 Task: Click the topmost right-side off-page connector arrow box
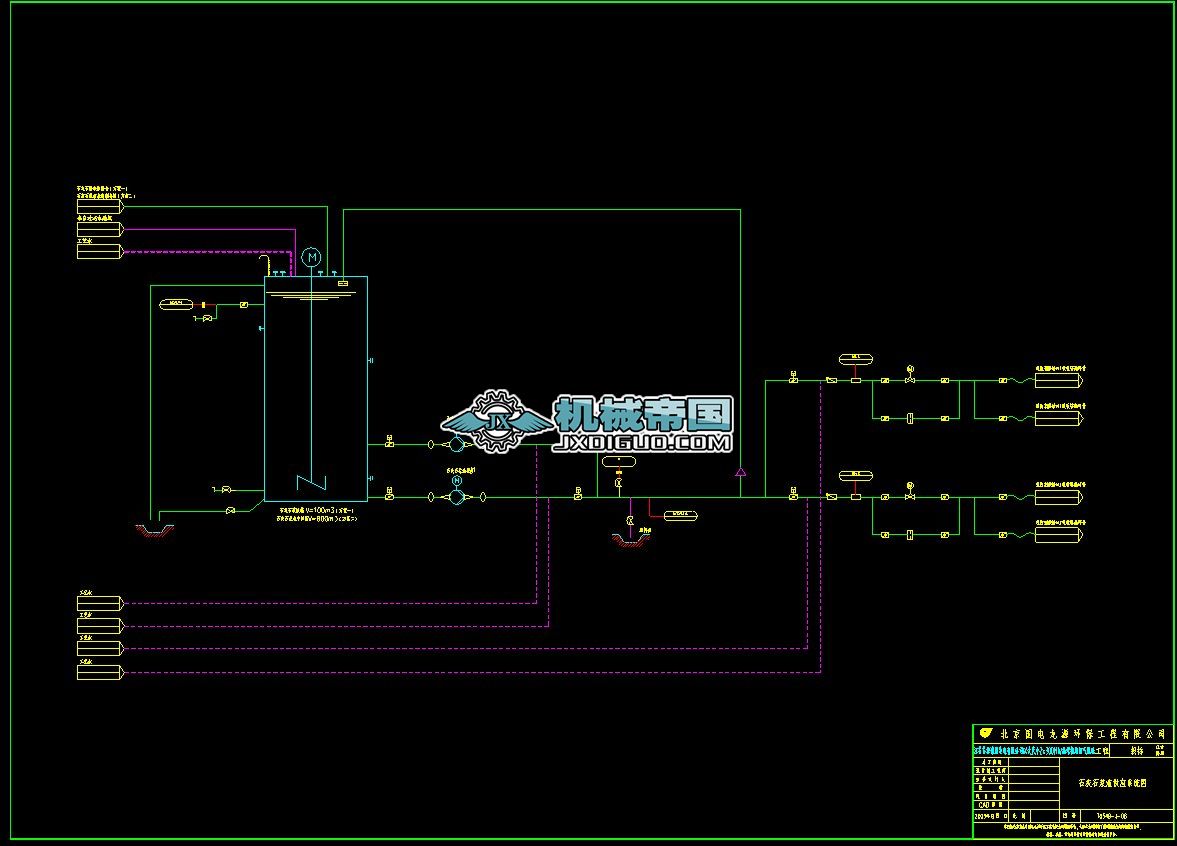tap(1059, 381)
